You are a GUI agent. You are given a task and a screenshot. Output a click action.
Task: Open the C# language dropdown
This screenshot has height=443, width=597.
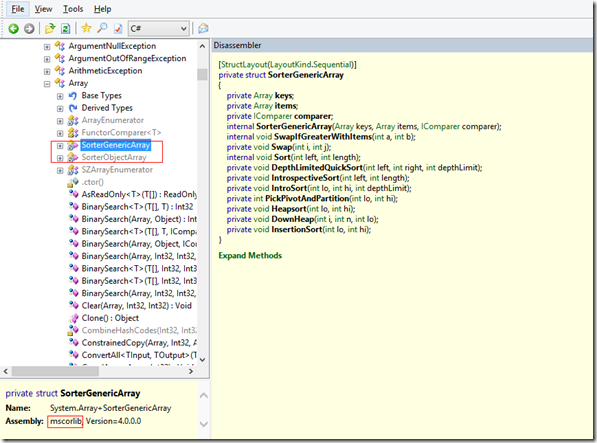[x=158, y=29]
